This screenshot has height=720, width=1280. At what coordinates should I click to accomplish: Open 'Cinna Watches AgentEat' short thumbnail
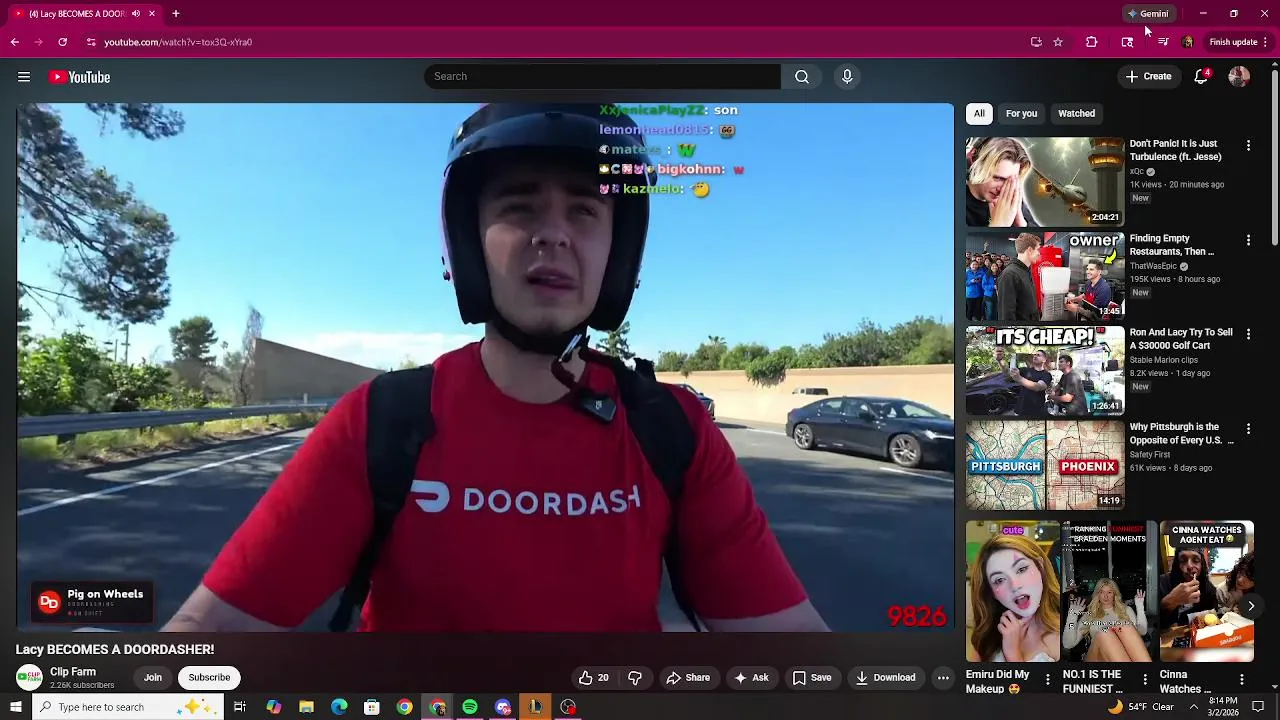tap(1206, 592)
